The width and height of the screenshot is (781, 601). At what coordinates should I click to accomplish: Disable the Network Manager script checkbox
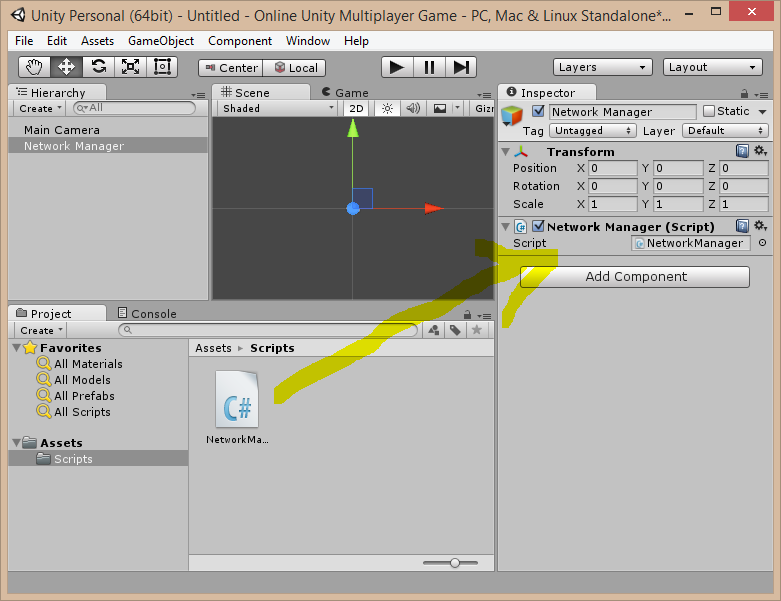click(538, 226)
